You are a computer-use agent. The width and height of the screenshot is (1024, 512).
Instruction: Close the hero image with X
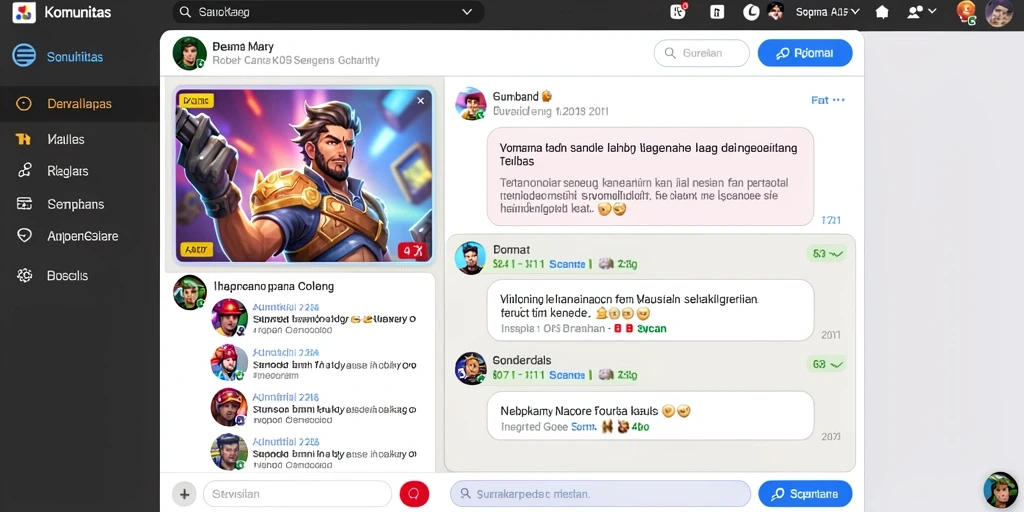click(421, 101)
